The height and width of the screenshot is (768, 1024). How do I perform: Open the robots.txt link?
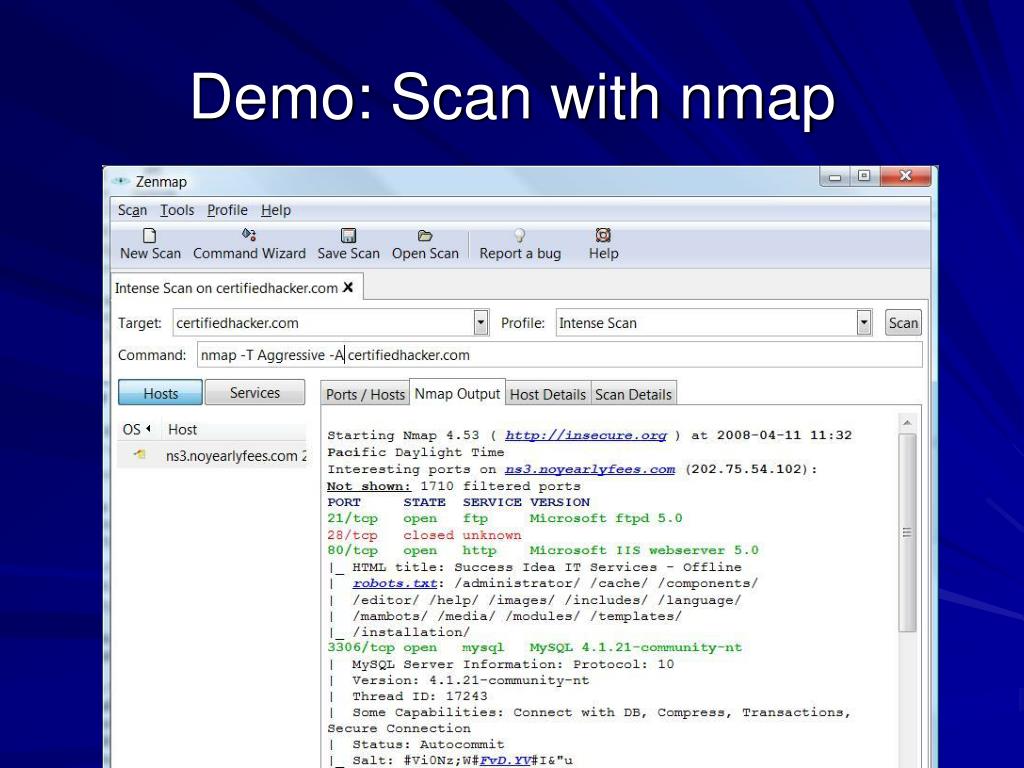pyautogui.click(x=394, y=584)
